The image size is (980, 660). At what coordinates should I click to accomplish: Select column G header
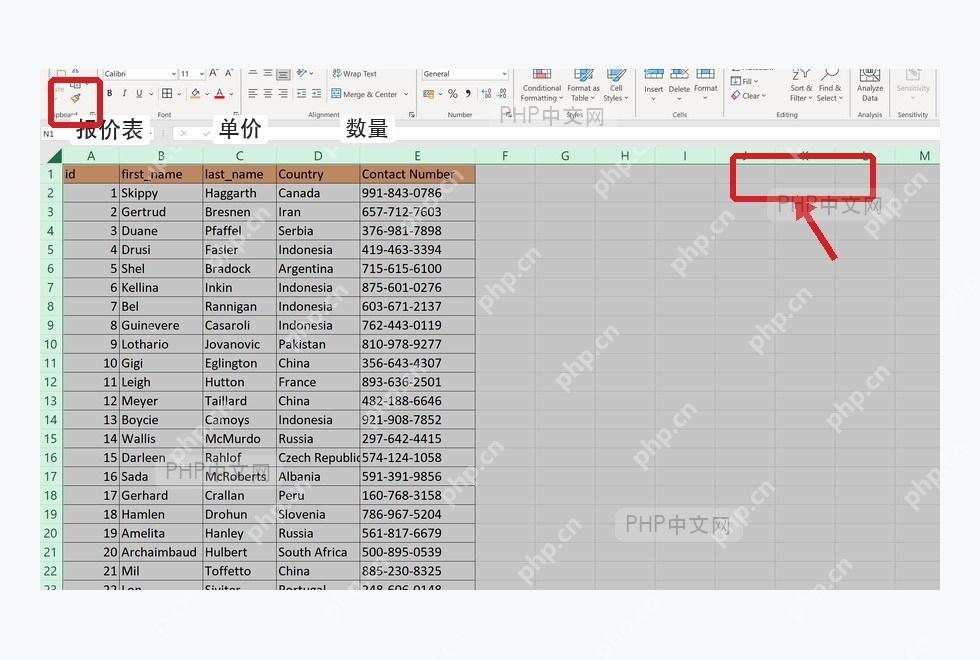(x=565, y=156)
